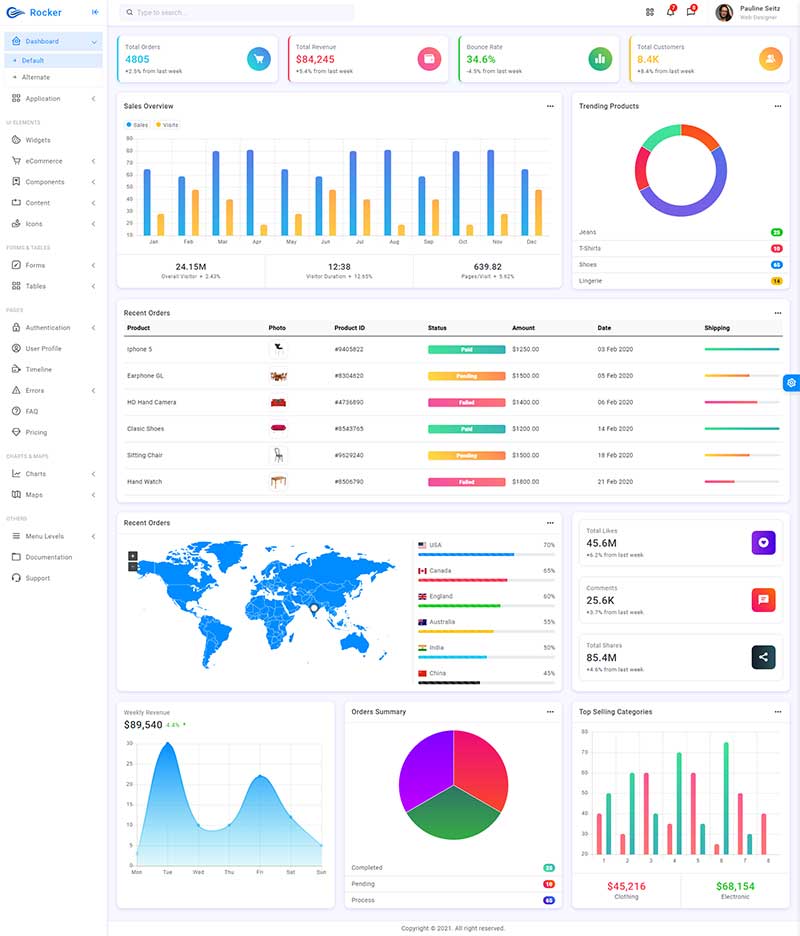Viewport: 800px width, 936px height.
Task: Open the Support section in the sidebar
Action: [x=40, y=578]
